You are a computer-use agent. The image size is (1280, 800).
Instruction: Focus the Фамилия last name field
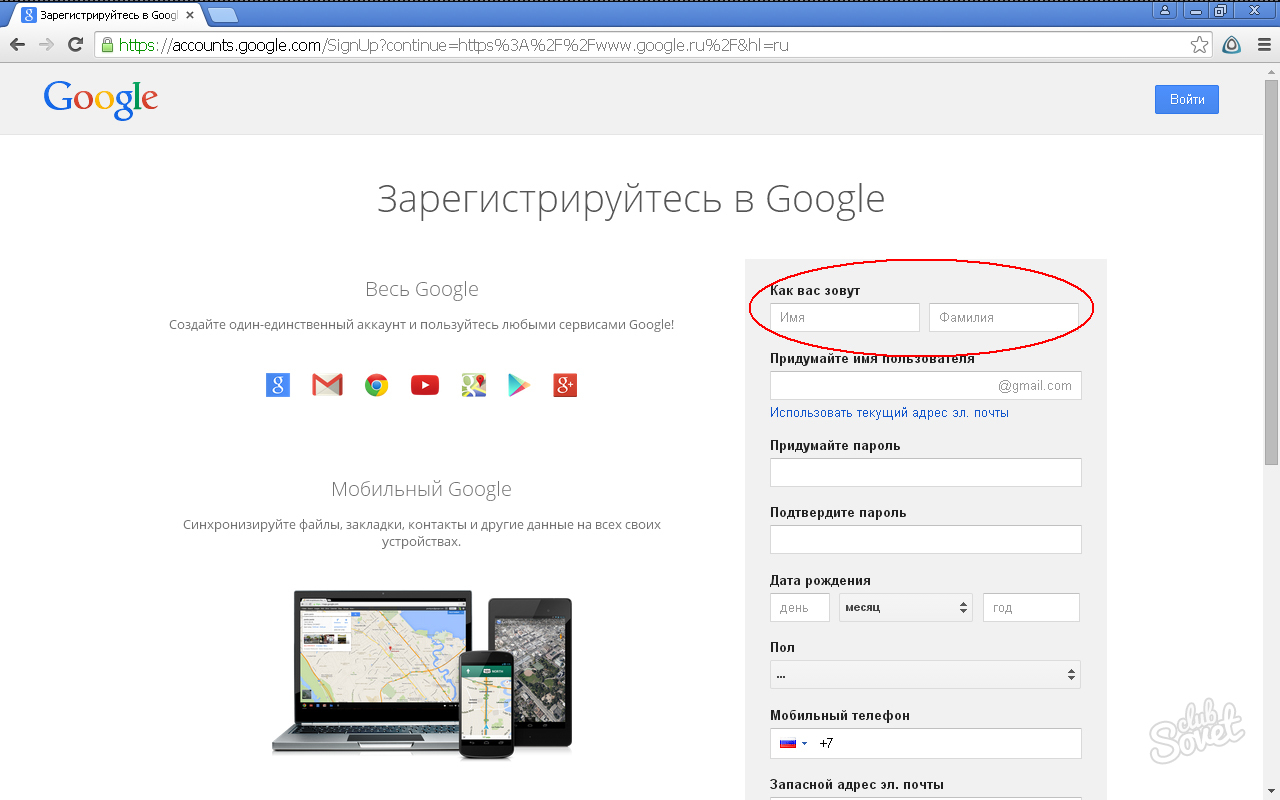pos(1004,317)
